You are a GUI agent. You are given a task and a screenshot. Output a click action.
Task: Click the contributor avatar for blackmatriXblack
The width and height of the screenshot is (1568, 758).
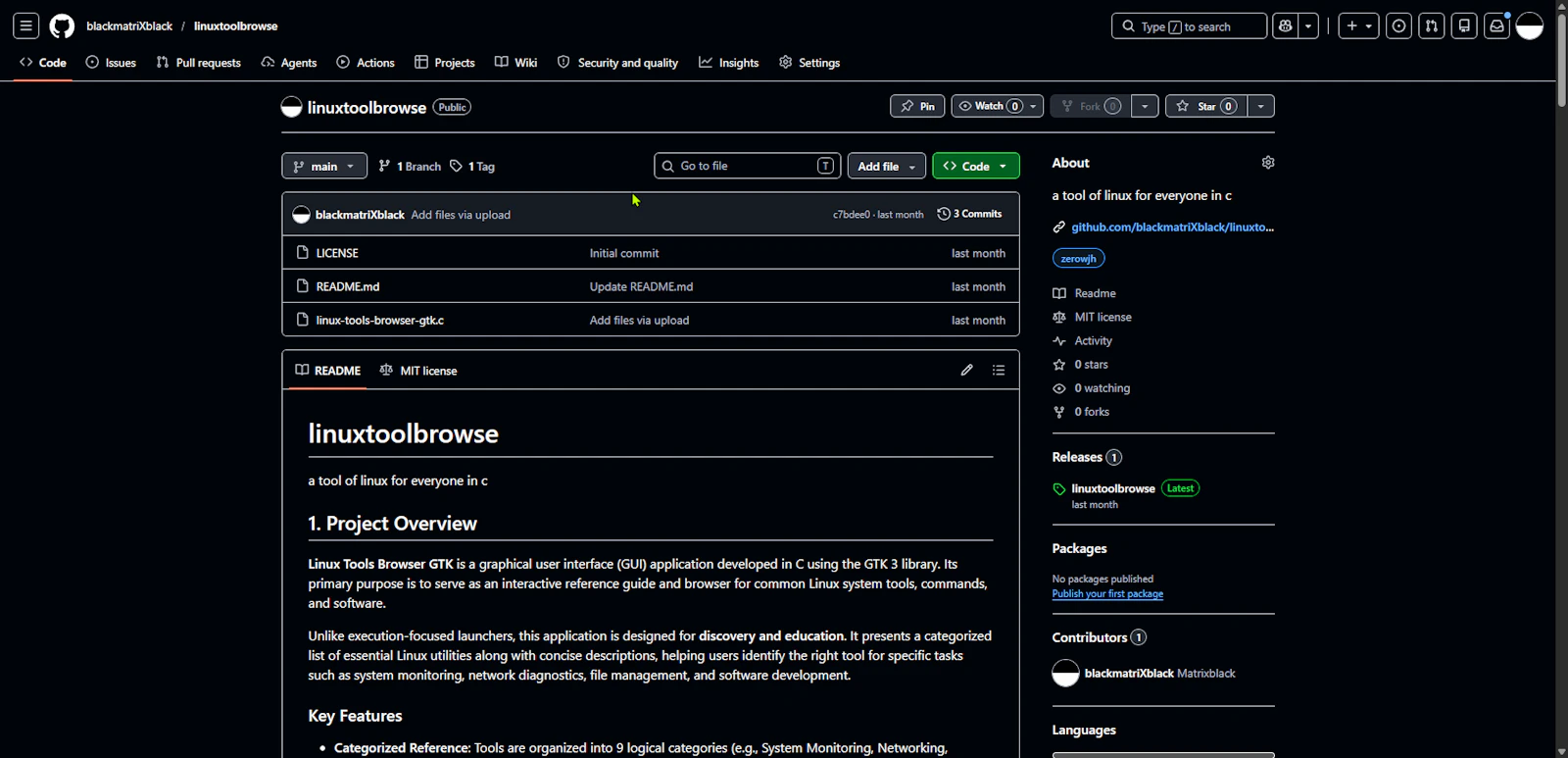(x=1065, y=674)
